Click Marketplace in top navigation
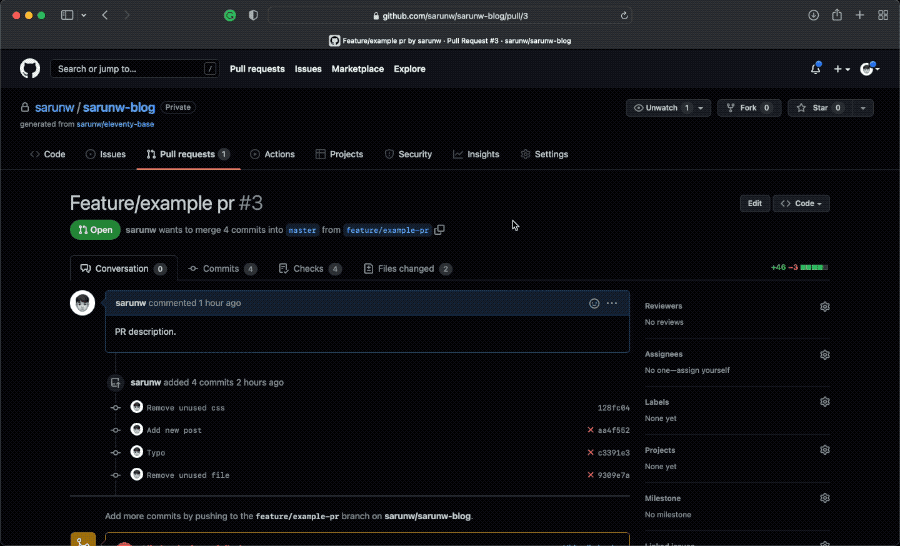This screenshot has height=546, width=900. [358, 69]
